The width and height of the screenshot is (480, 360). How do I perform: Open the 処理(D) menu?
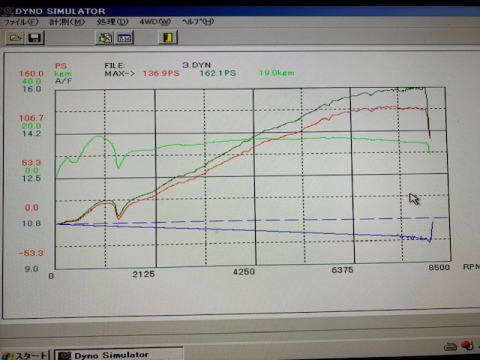click(x=112, y=22)
